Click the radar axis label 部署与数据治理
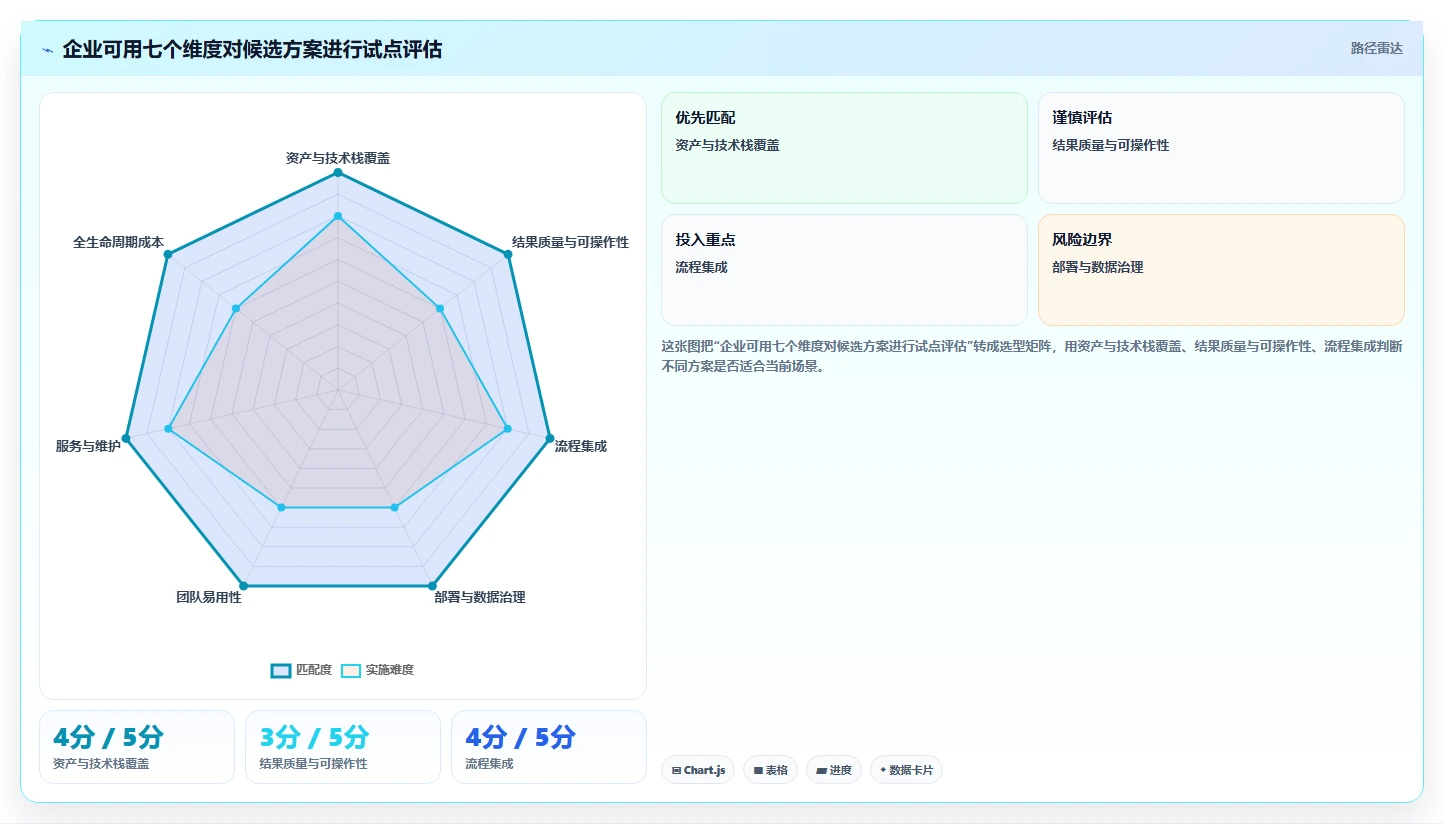Screen dimensions: 1444x824 click(480, 597)
